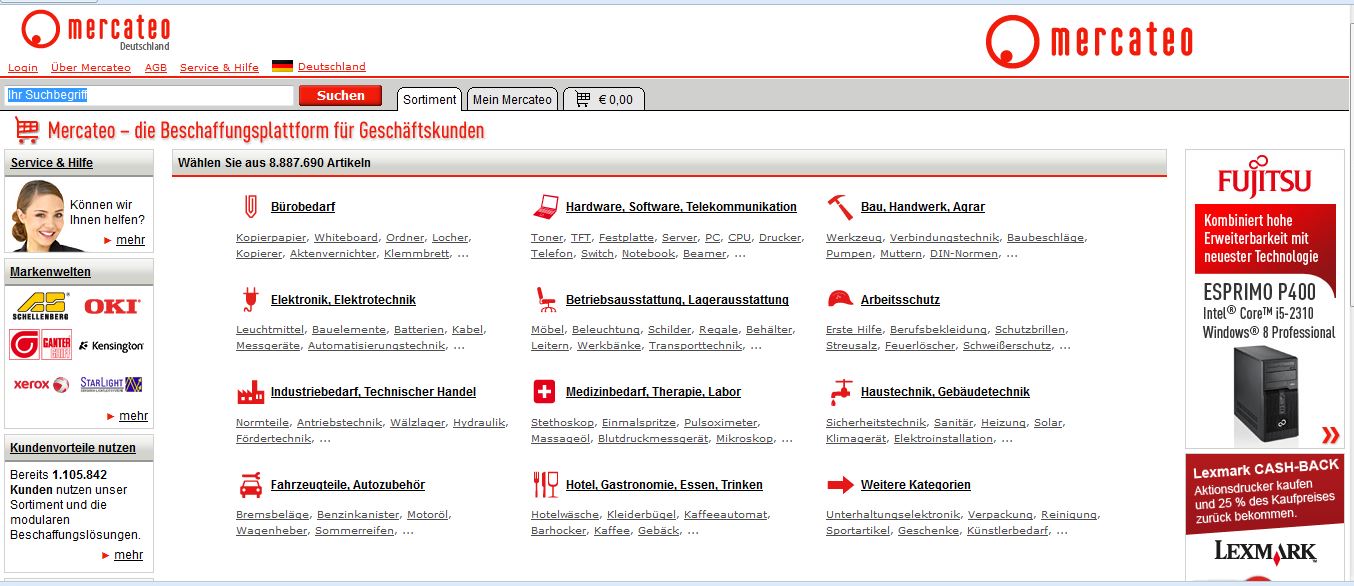Image resolution: width=1354 pixels, height=586 pixels.
Task: Click the Service & Hilfe sidebar header
Action: 52,163
